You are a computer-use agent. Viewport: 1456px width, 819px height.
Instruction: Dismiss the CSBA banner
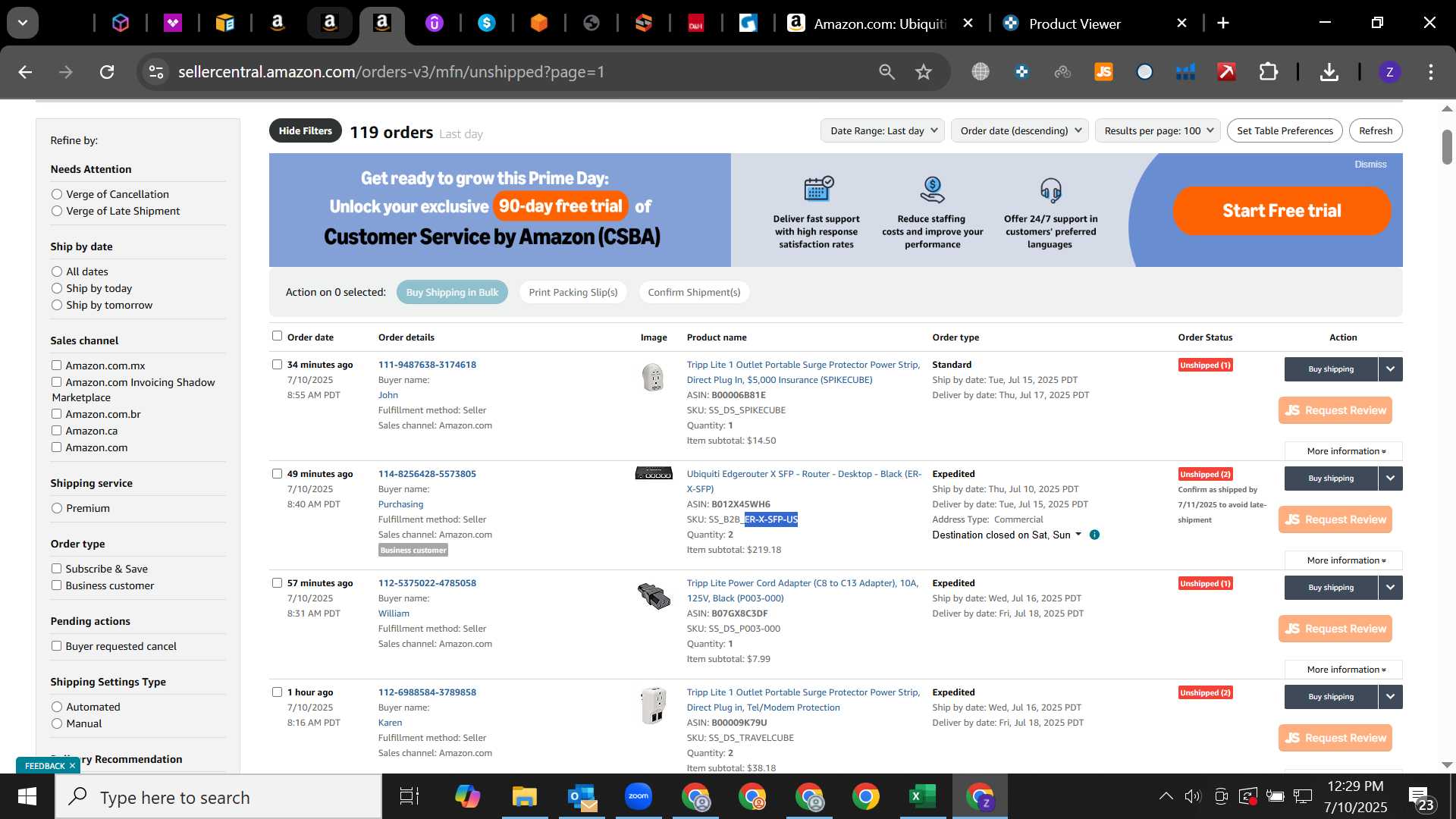1370,165
